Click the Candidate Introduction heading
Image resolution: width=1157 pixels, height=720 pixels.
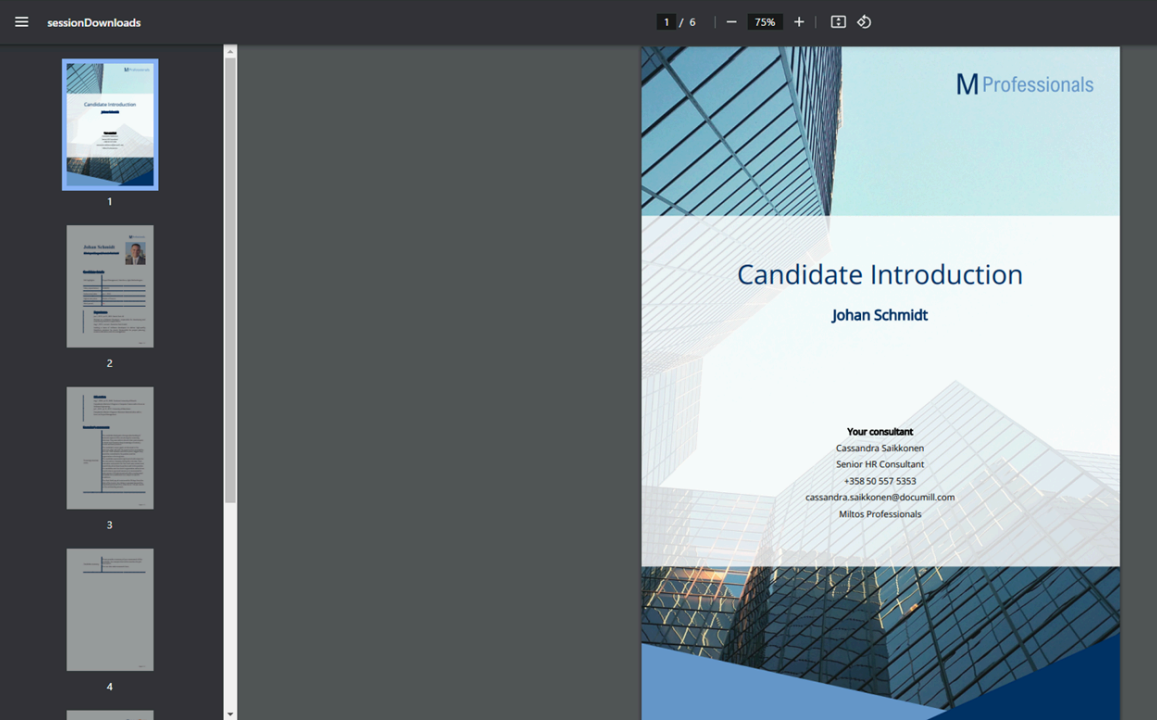880,275
